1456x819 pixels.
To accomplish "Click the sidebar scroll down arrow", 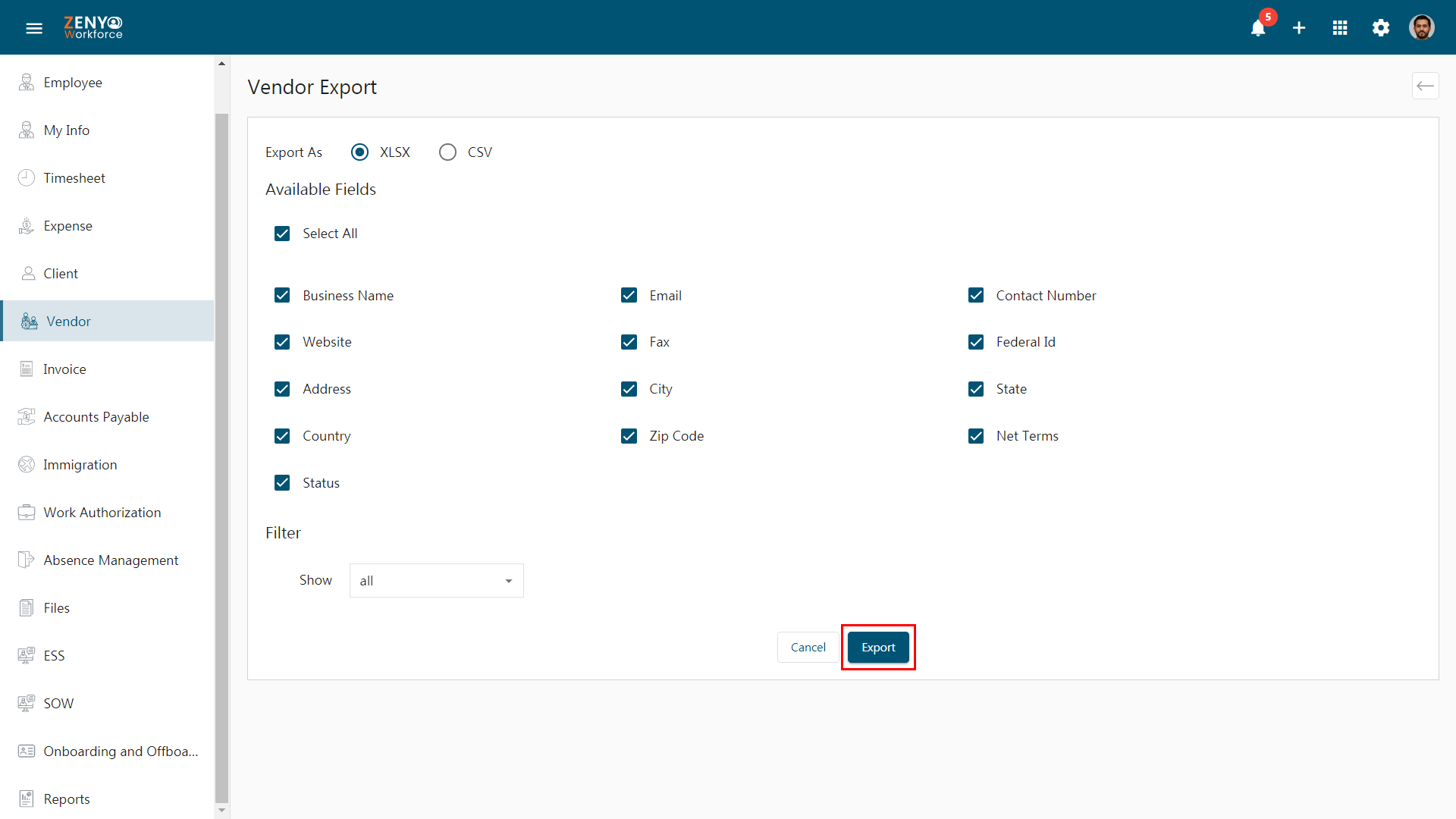I will [x=221, y=811].
